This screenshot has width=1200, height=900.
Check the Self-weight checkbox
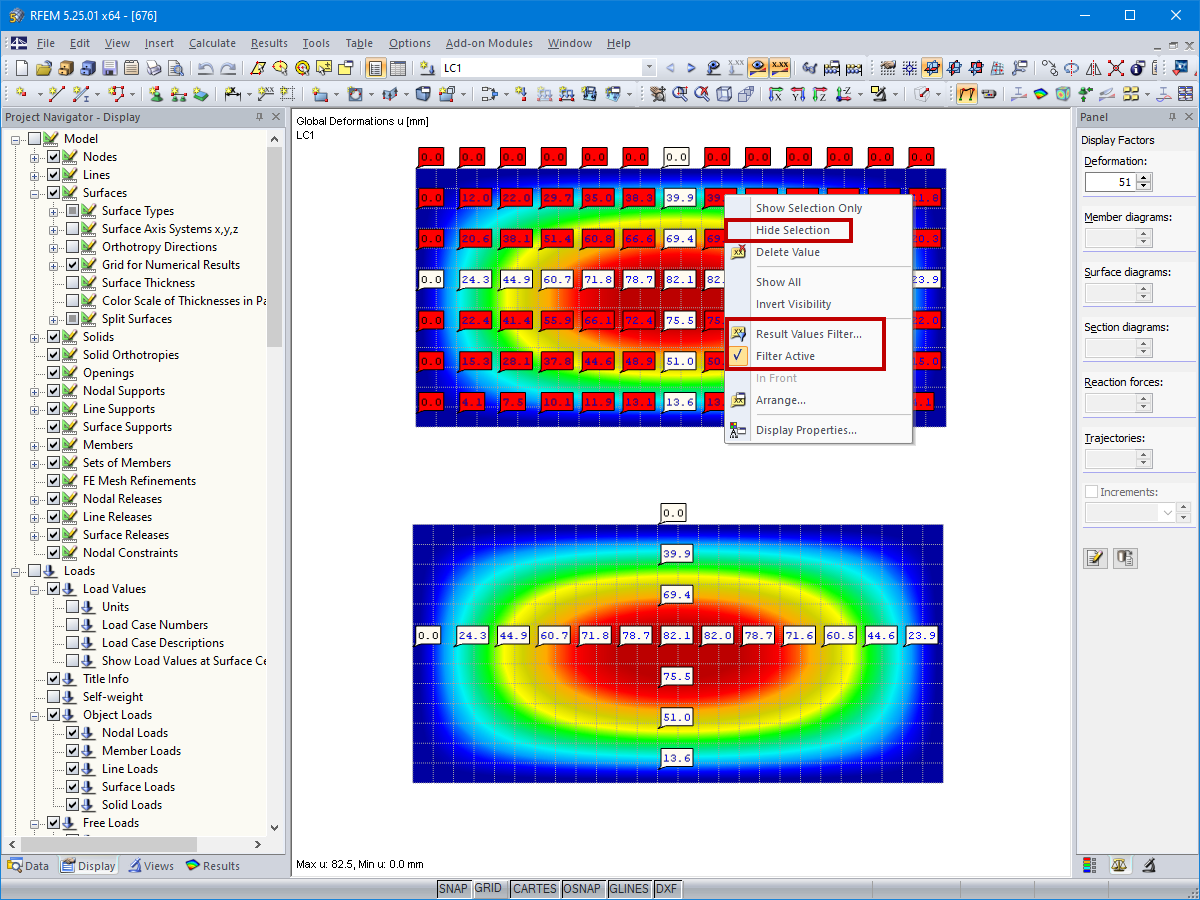[x=54, y=697]
